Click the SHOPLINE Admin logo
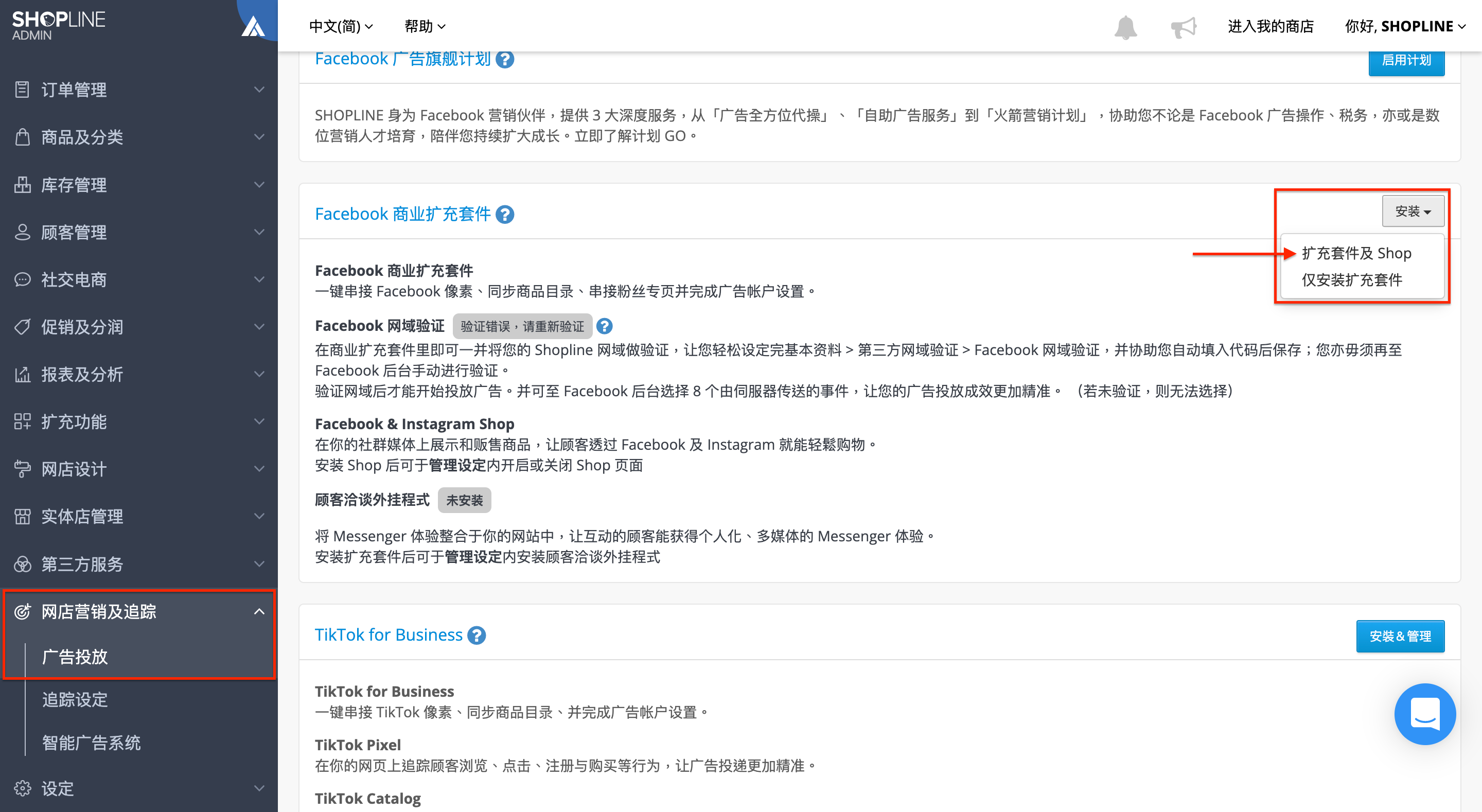Screen dimensions: 1482x812 pos(59,25)
